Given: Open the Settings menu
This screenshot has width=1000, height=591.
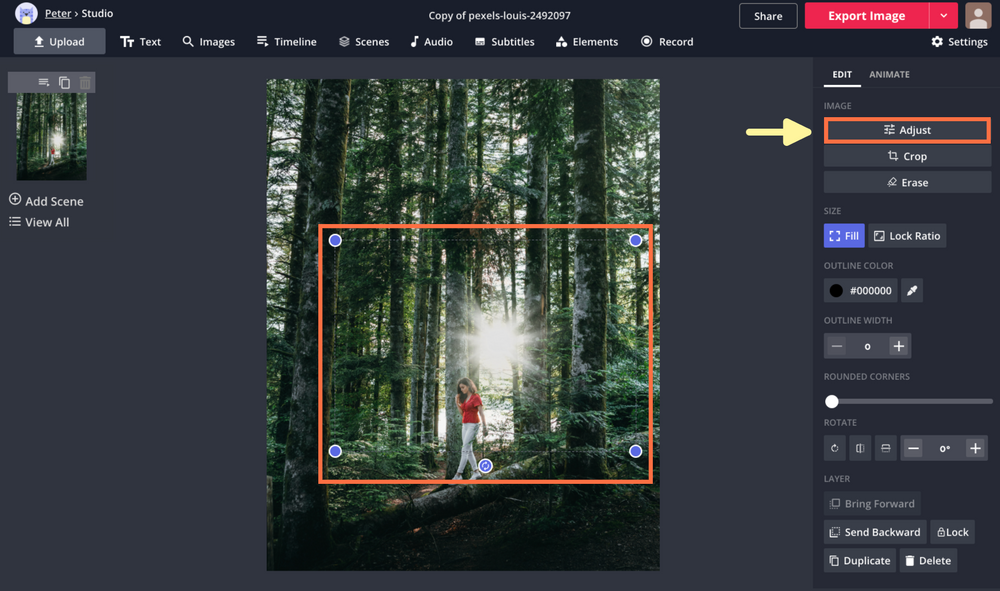Looking at the screenshot, I should 959,42.
